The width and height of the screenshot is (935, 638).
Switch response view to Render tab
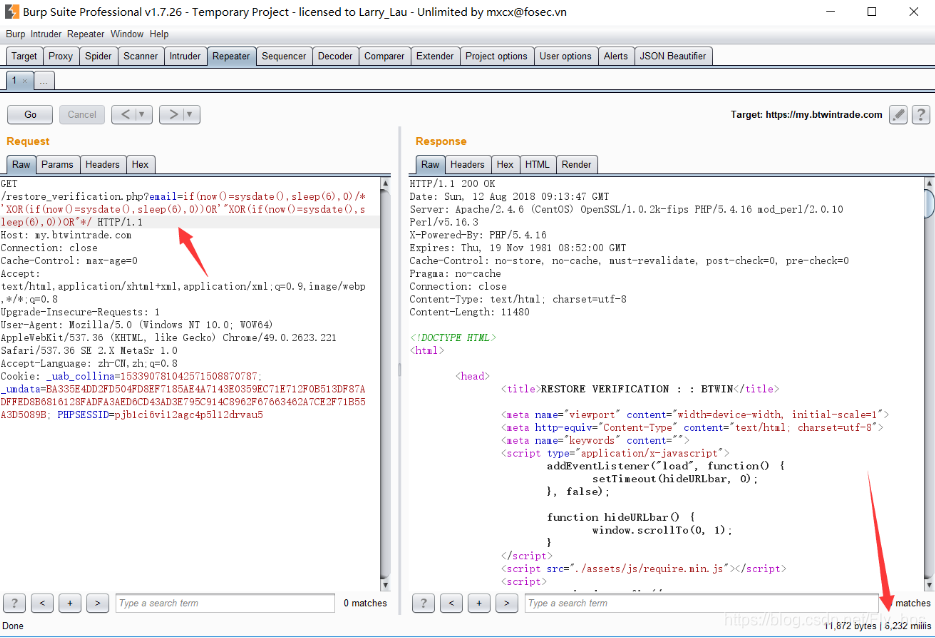tap(576, 165)
